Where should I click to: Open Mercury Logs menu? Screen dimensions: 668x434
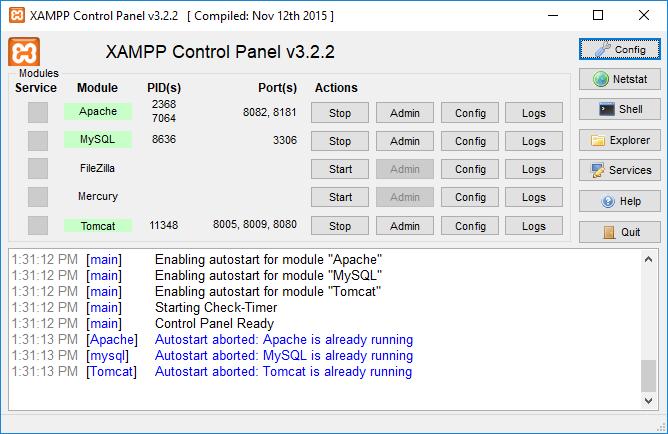click(x=534, y=197)
